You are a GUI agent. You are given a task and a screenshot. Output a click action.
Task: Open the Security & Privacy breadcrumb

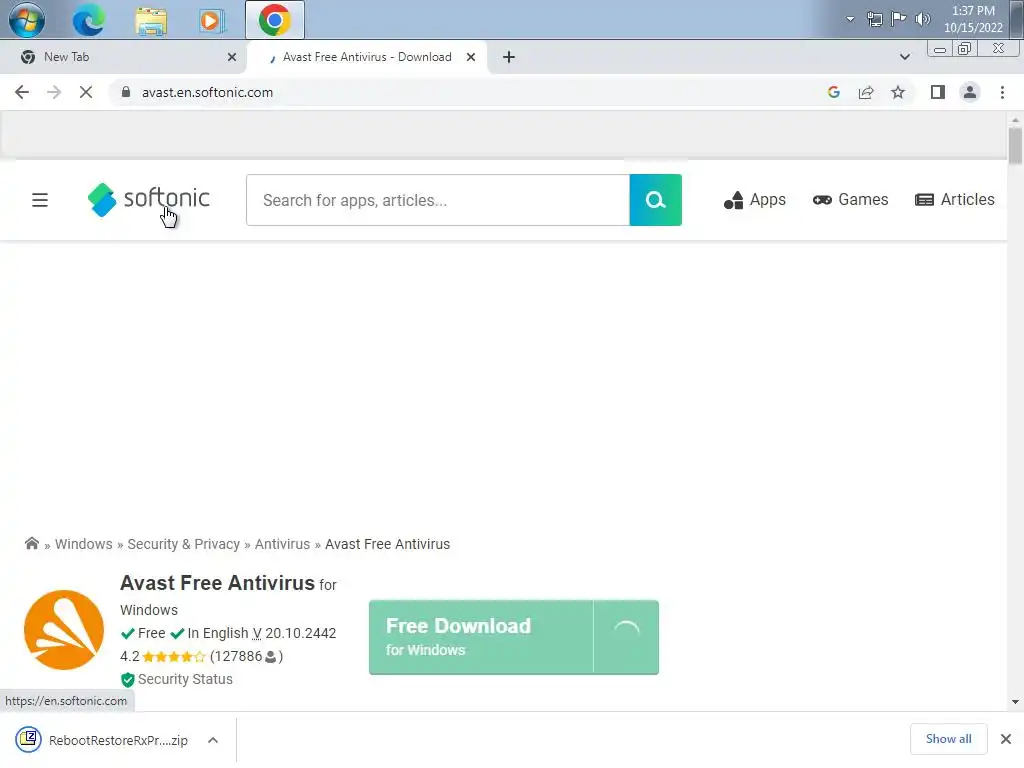[x=184, y=544]
